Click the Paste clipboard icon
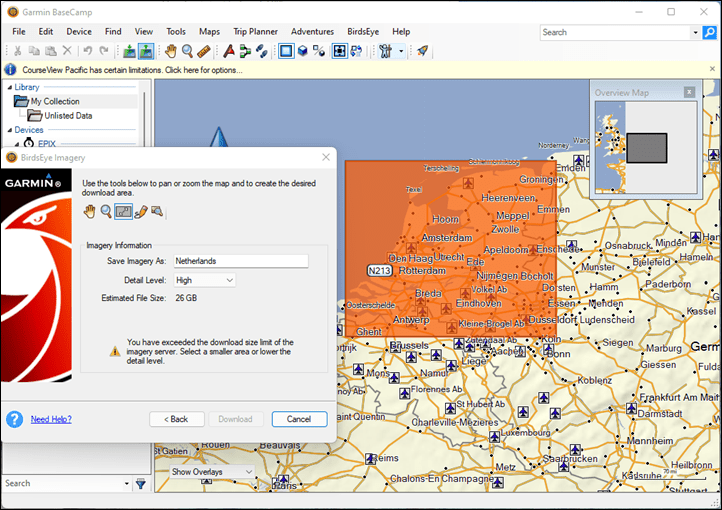The width and height of the screenshot is (722, 510). point(51,51)
